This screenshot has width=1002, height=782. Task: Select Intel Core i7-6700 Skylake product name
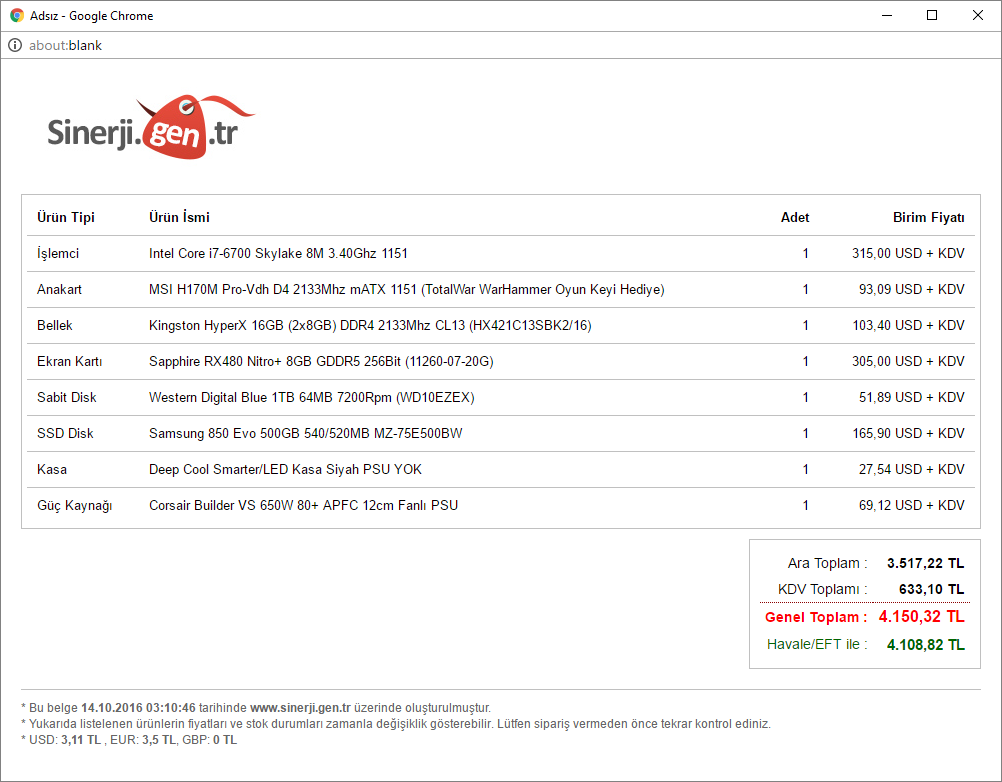pyautogui.click(x=278, y=253)
